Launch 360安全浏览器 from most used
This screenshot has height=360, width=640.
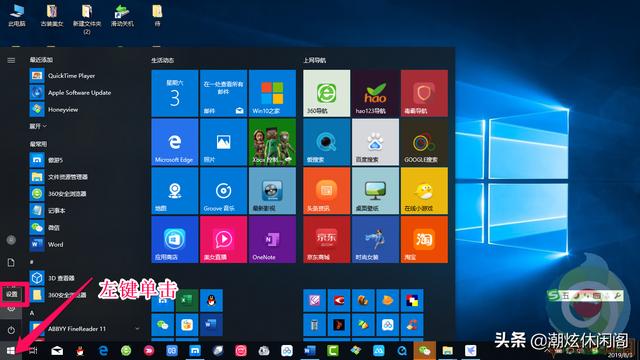coord(84,193)
